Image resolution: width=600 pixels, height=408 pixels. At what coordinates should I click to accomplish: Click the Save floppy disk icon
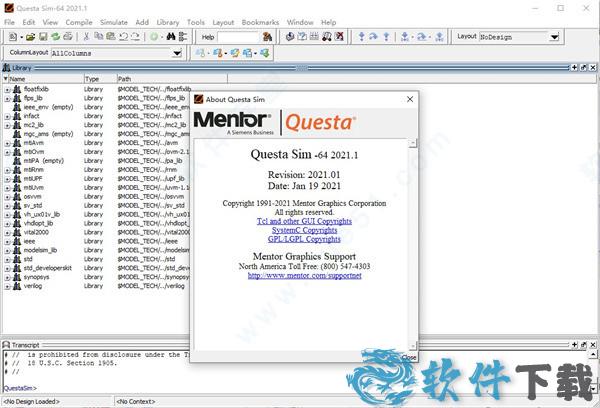(43, 37)
